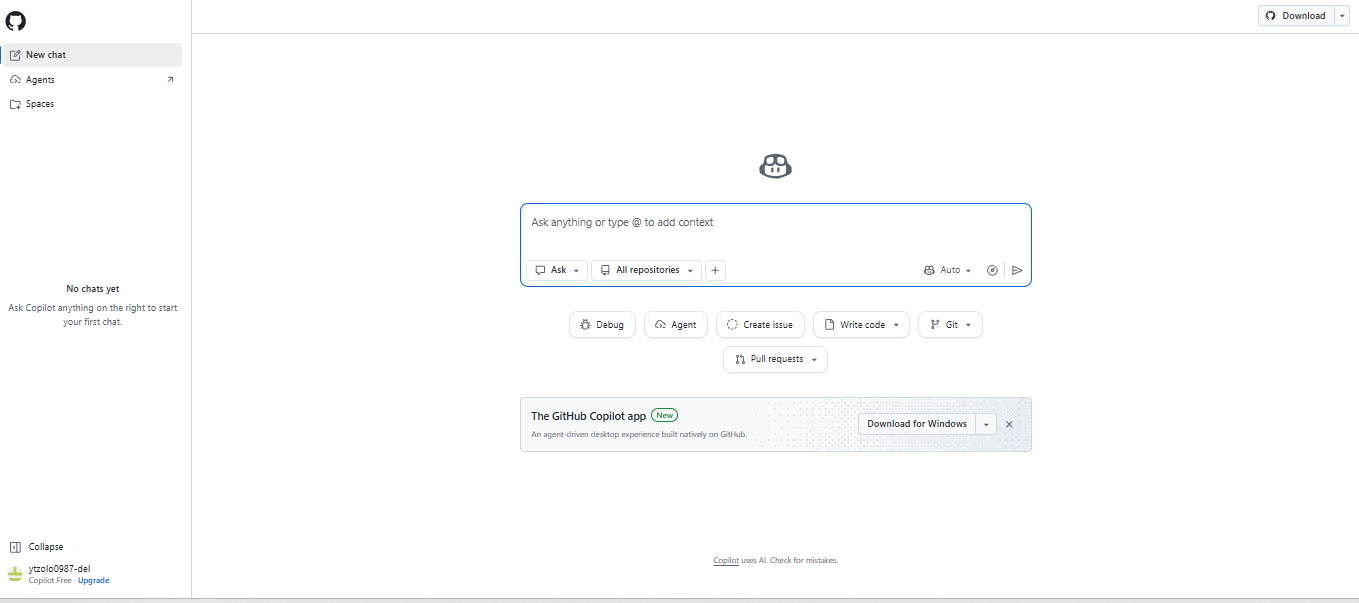Open the Ask mode dropdown
This screenshot has height=603, width=1359.
[x=557, y=270]
